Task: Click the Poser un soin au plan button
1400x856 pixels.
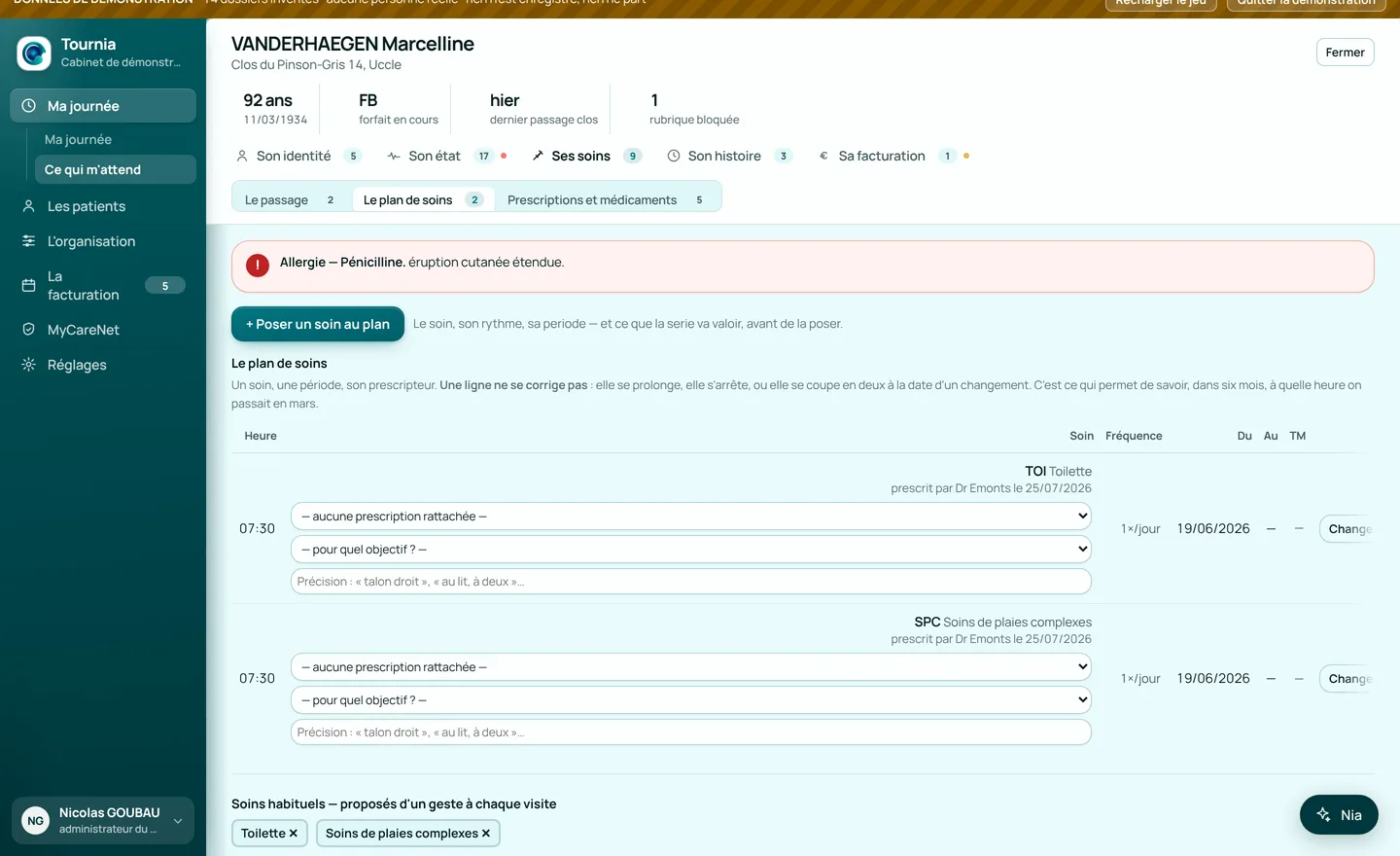Action: click(x=318, y=324)
